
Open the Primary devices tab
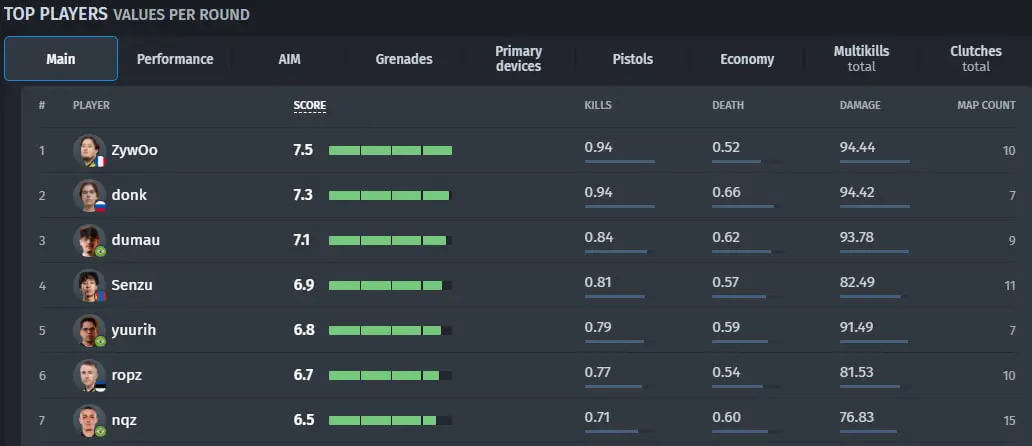pyautogui.click(x=519, y=59)
